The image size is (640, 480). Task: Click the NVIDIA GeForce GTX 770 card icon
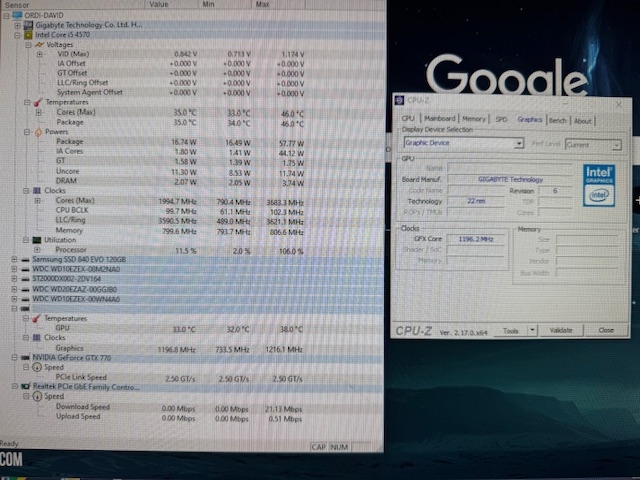tap(25, 358)
